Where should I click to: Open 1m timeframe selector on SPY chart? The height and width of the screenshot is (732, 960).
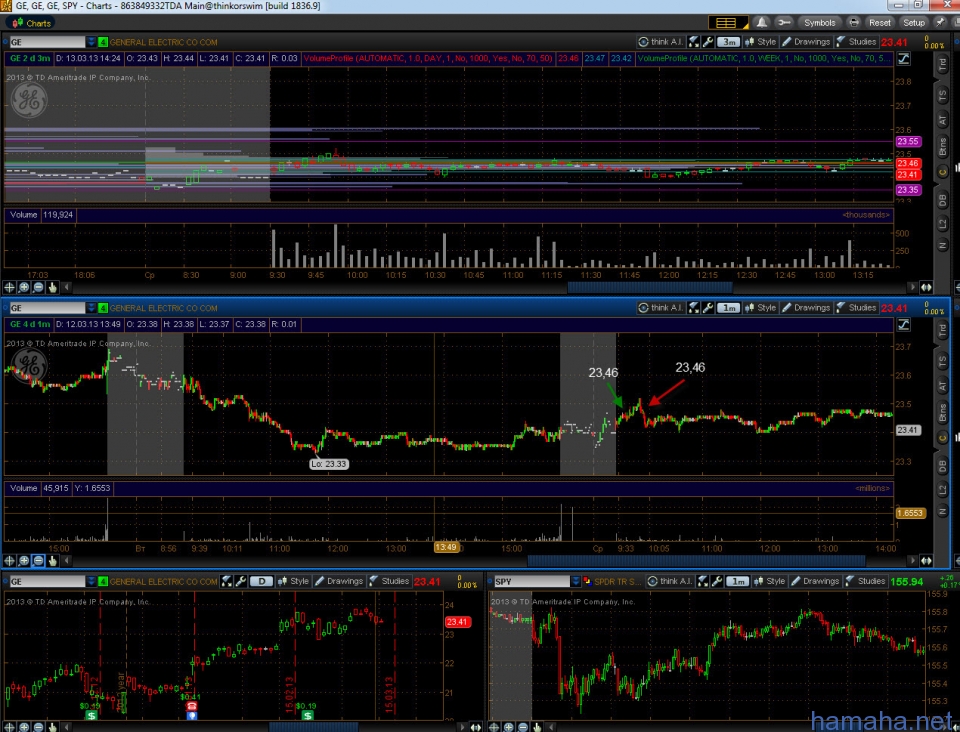point(738,581)
